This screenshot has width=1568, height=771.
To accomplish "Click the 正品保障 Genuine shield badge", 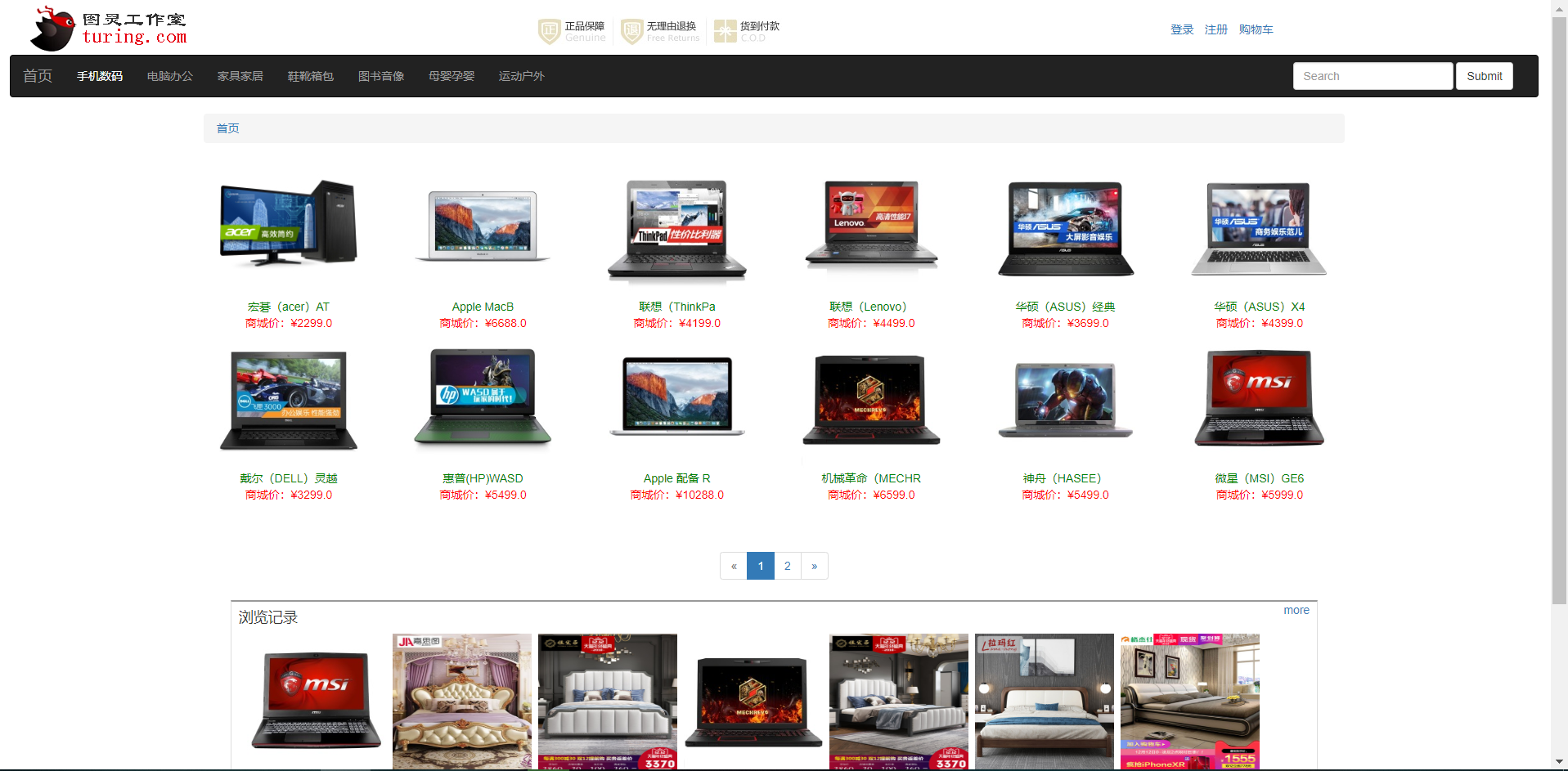I will (572, 31).
